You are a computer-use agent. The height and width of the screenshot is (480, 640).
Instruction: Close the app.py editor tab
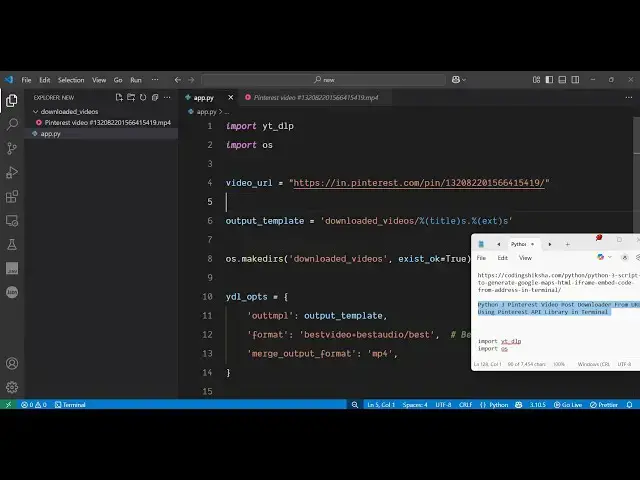231,98
